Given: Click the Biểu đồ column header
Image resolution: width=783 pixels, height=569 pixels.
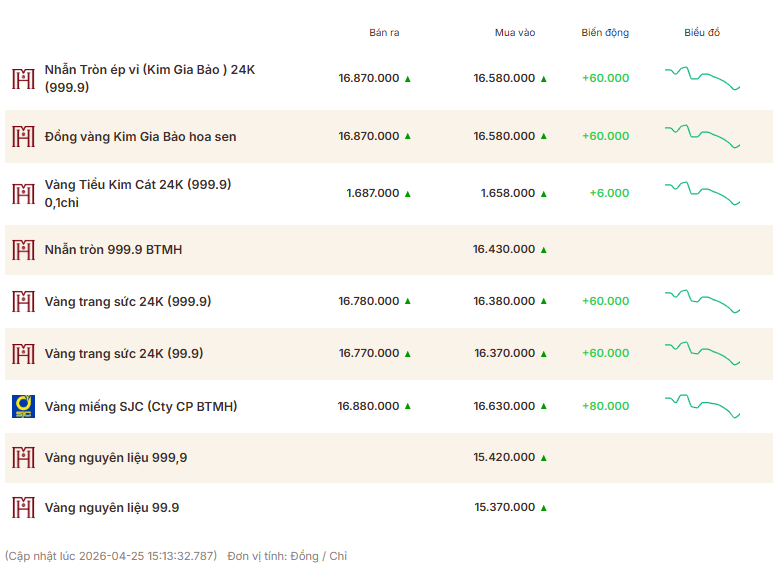Looking at the screenshot, I should [x=702, y=33].
